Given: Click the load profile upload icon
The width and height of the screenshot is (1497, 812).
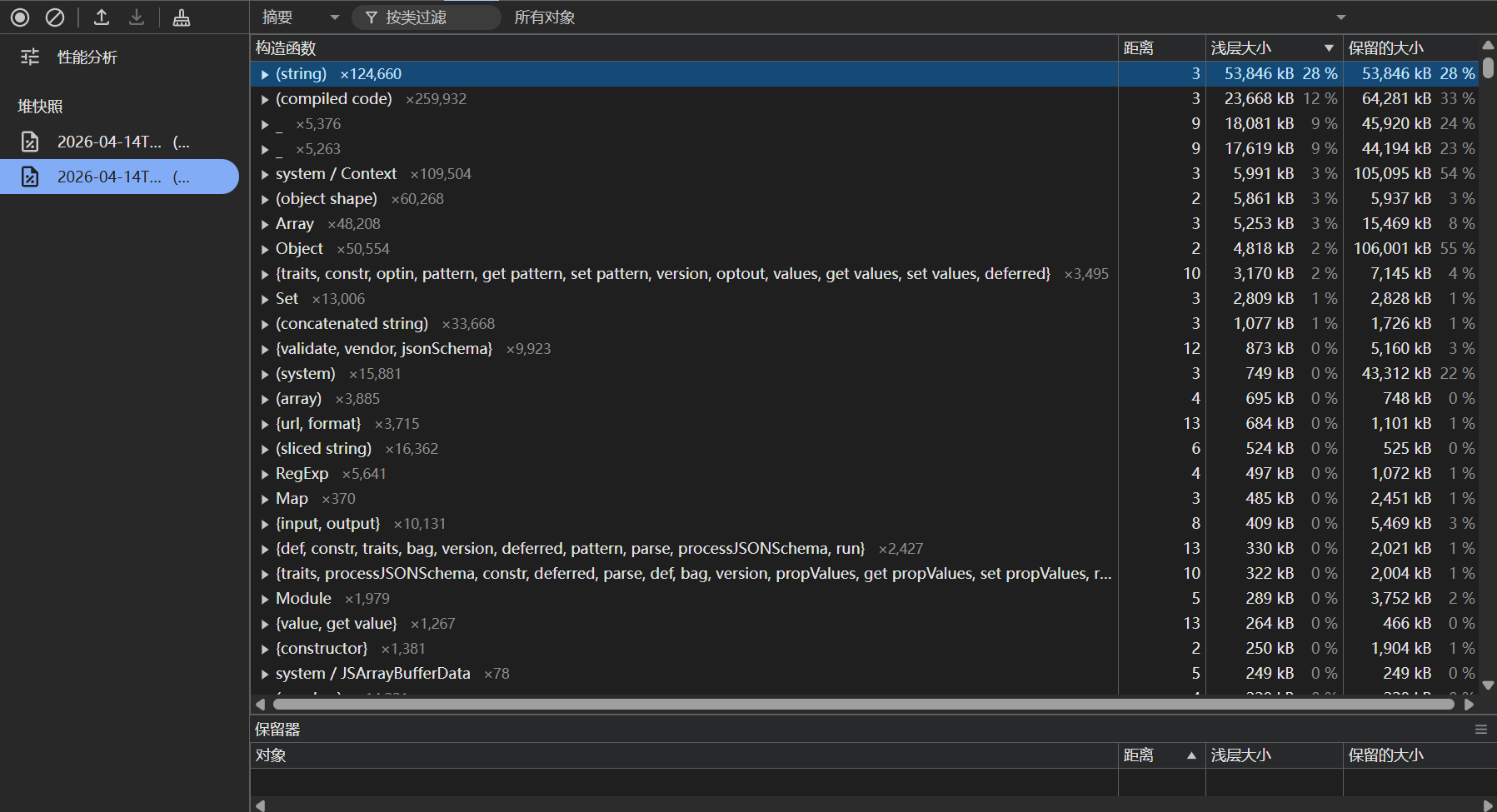Looking at the screenshot, I should point(102,17).
